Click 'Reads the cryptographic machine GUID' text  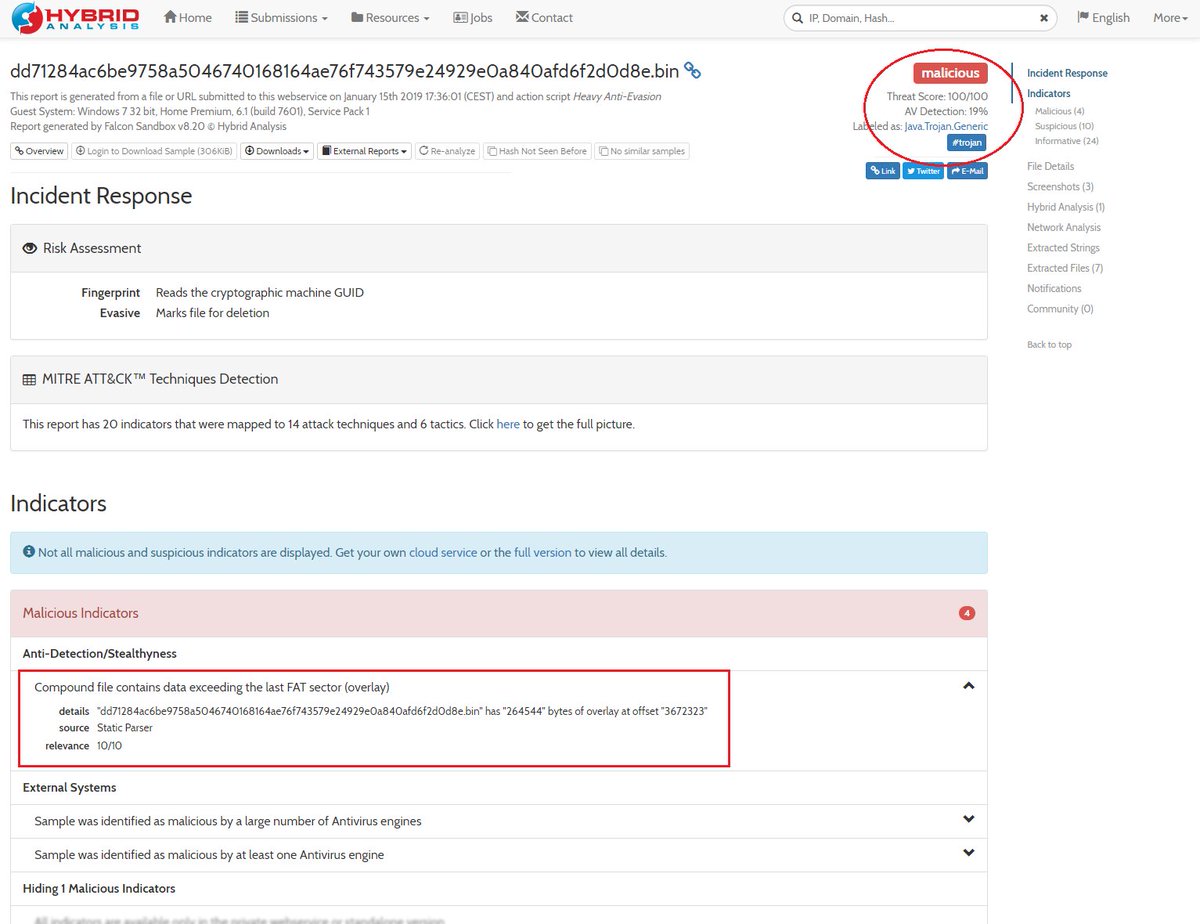pyautogui.click(x=260, y=293)
